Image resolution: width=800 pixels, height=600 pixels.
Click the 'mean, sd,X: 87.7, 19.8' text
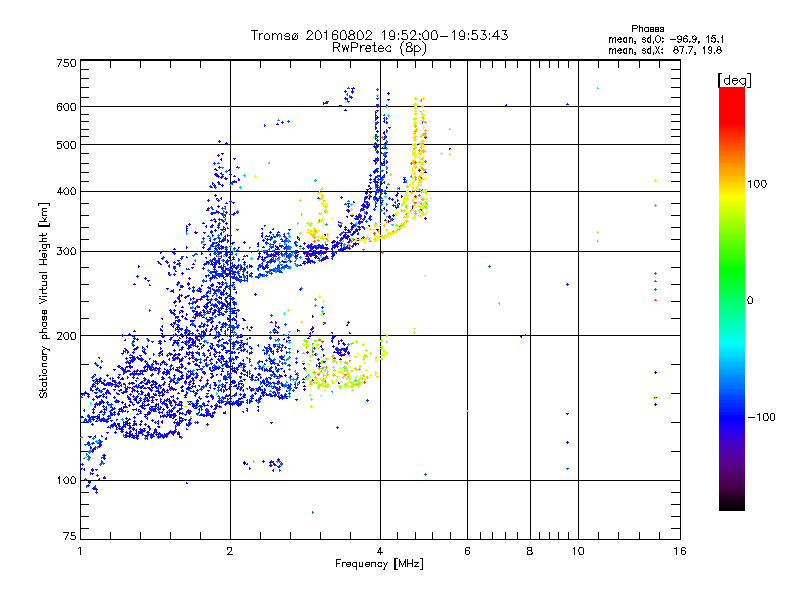tap(664, 50)
